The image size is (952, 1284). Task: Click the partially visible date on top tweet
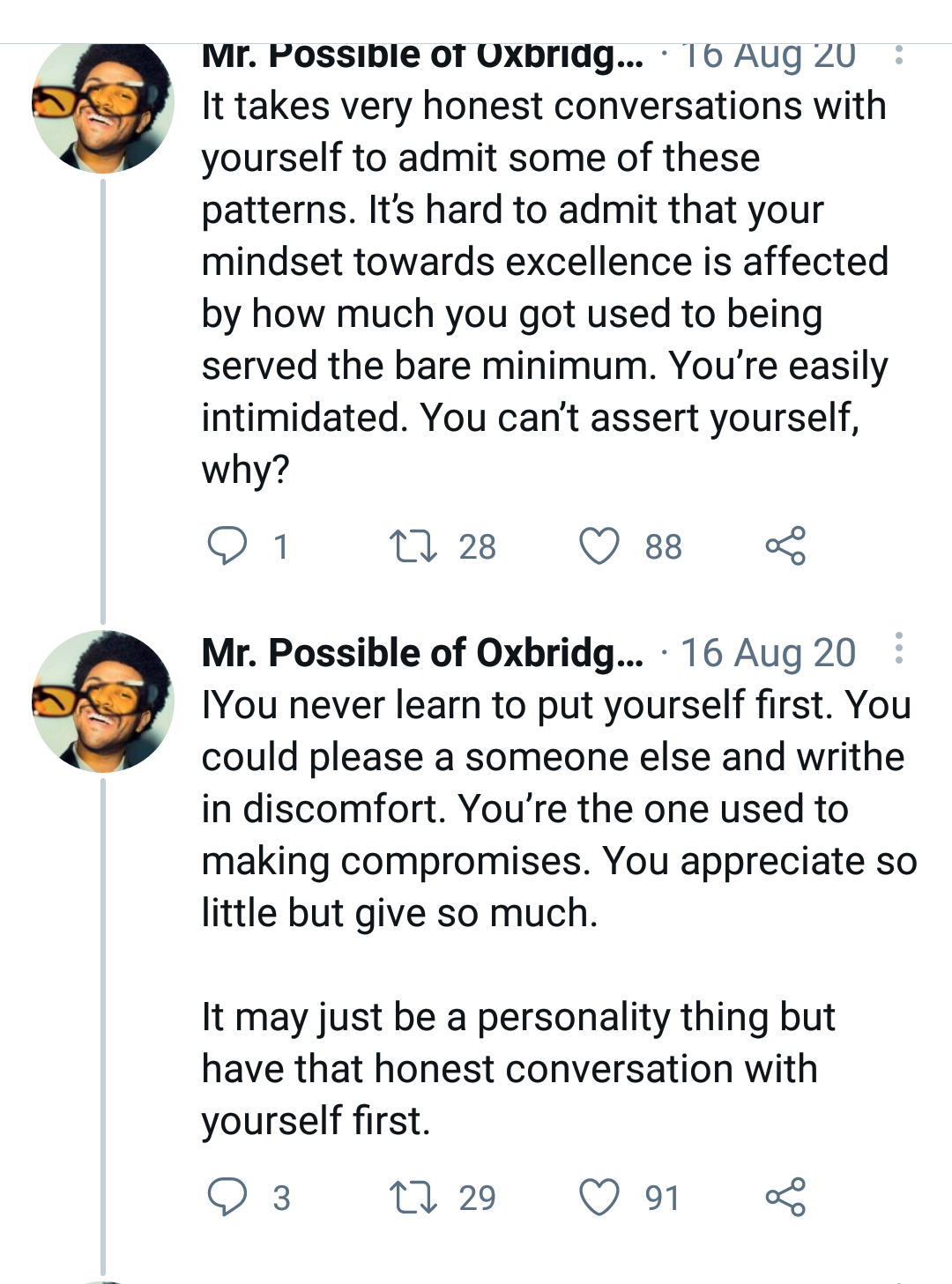point(768,56)
